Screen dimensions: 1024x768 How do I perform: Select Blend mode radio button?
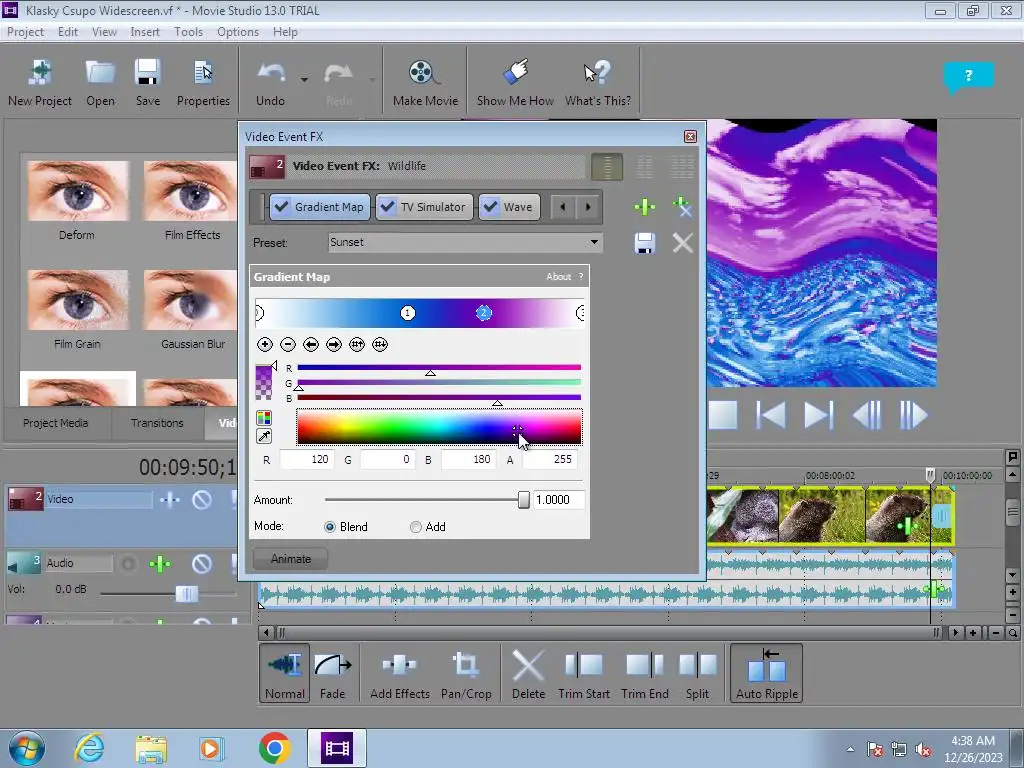(330, 527)
